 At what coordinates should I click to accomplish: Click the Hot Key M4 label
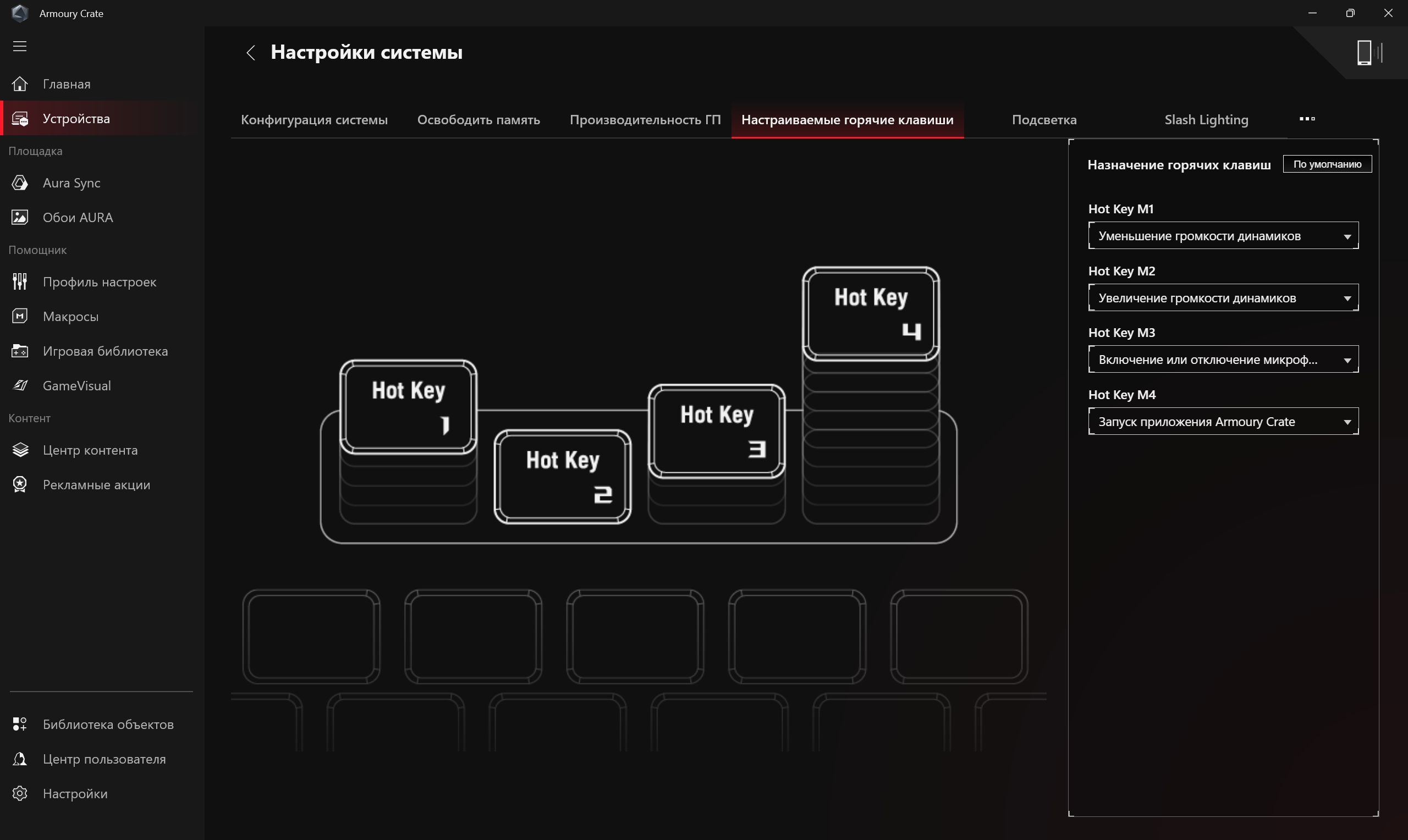(1121, 395)
